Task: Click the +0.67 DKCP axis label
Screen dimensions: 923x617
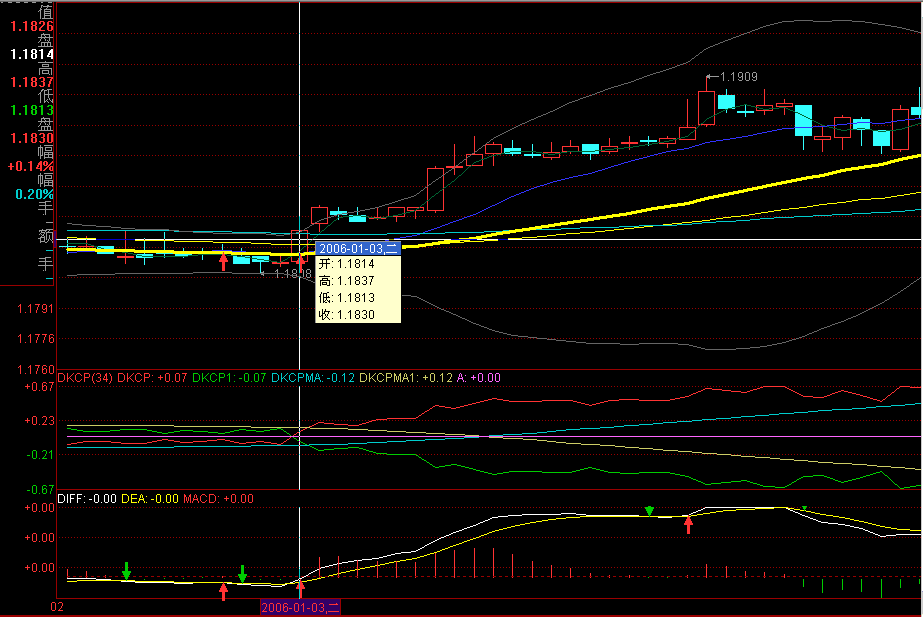Action: pos(39,387)
